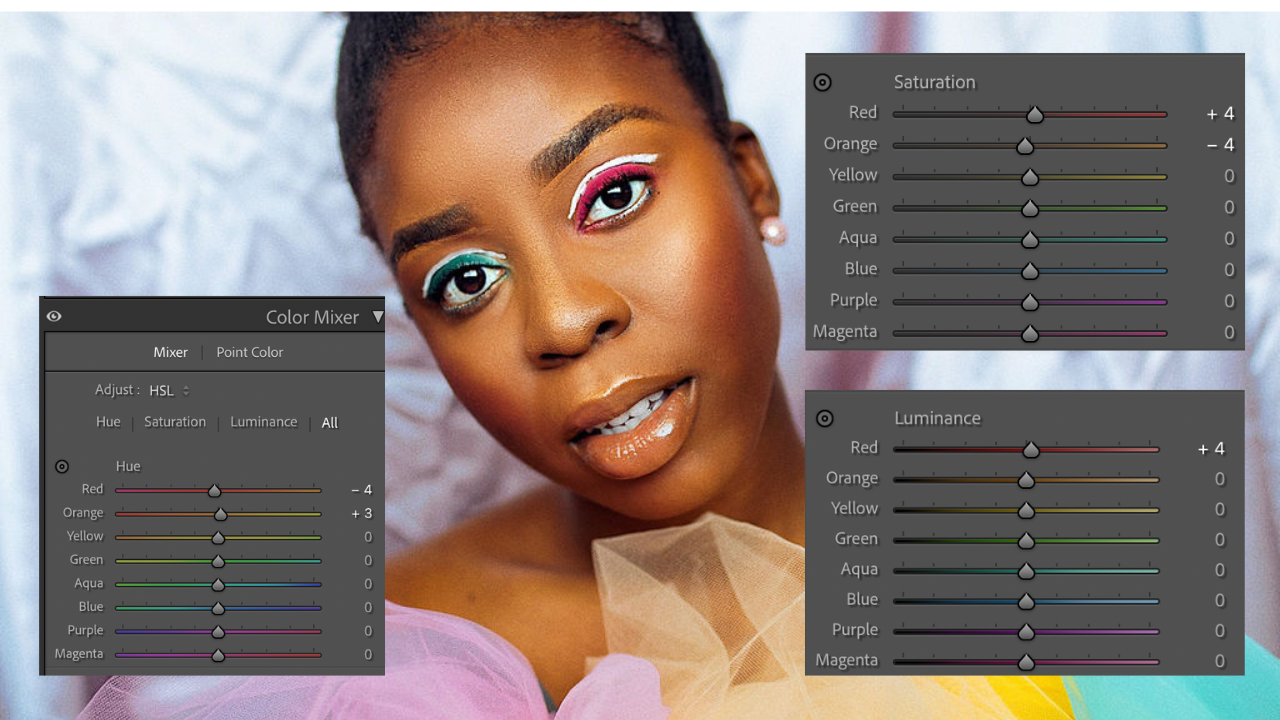Click the Luminance Magenta slider handle
1280x720 pixels.
[x=1026, y=662]
